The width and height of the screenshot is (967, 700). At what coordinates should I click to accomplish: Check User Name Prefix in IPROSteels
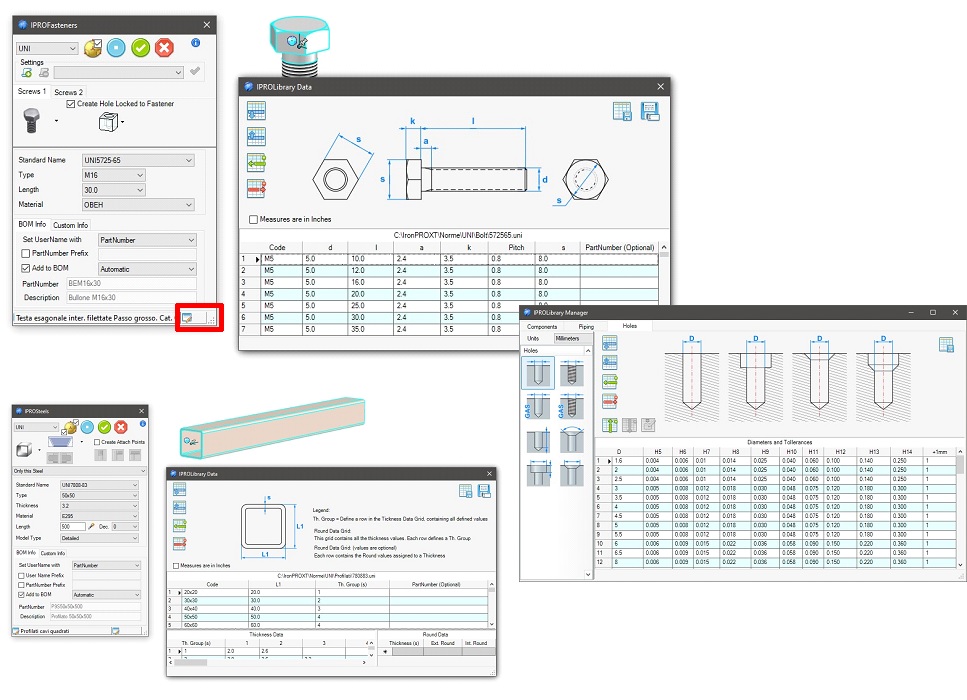[x=22, y=575]
